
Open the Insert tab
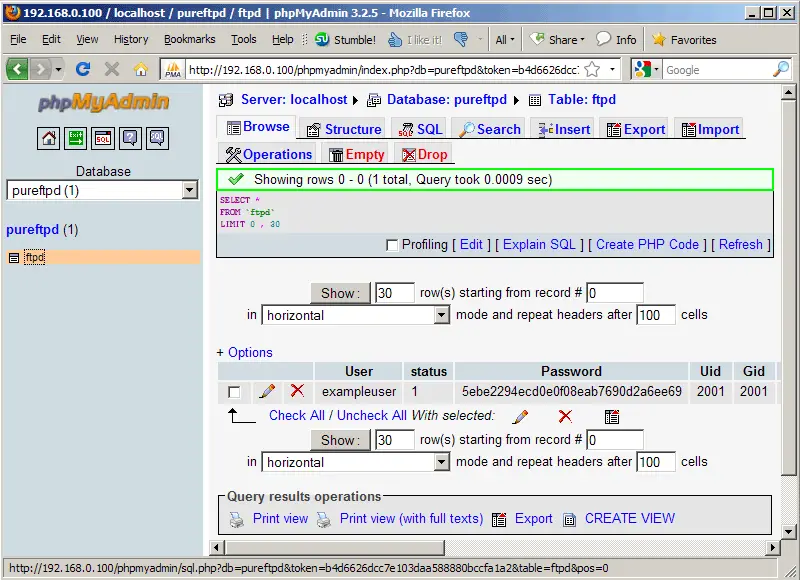564,129
